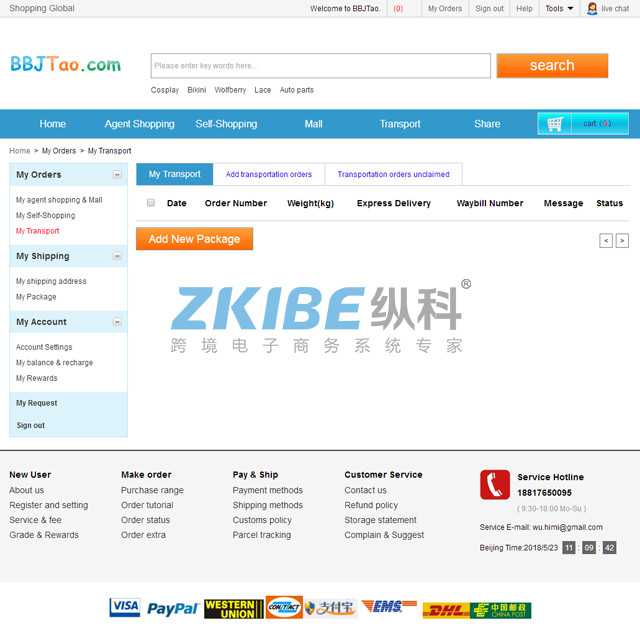The width and height of the screenshot is (640, 633).
Task: Click the EMS logo
Action: [x=389, y=606]
